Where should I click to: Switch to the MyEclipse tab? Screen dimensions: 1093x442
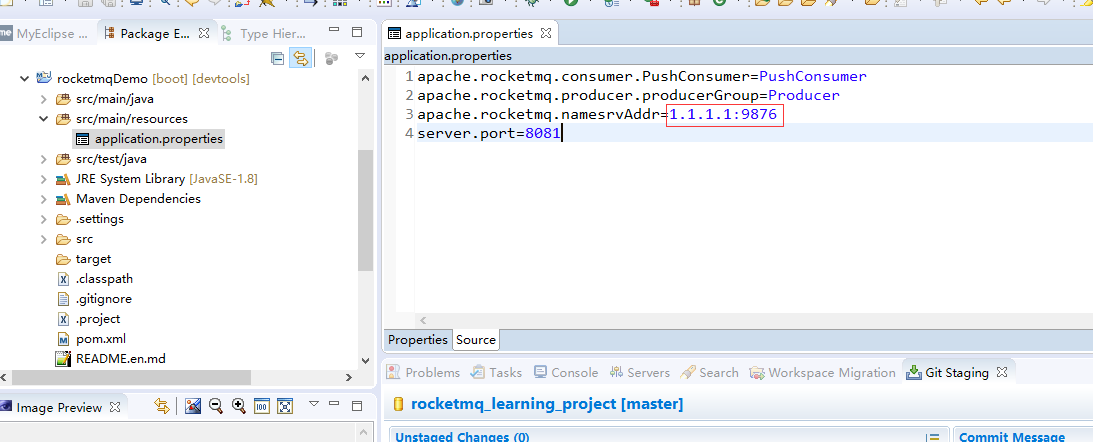pyautogui.click(x=45, y=33)
